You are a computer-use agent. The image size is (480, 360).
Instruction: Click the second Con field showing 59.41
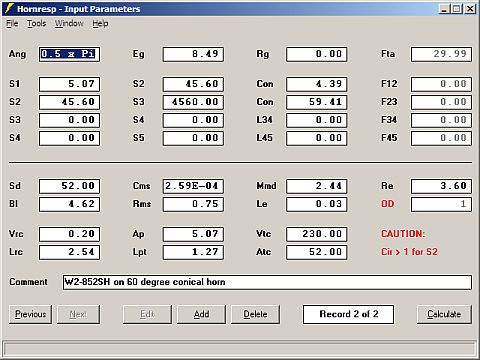pyautogui.click(x=317, y=102)
